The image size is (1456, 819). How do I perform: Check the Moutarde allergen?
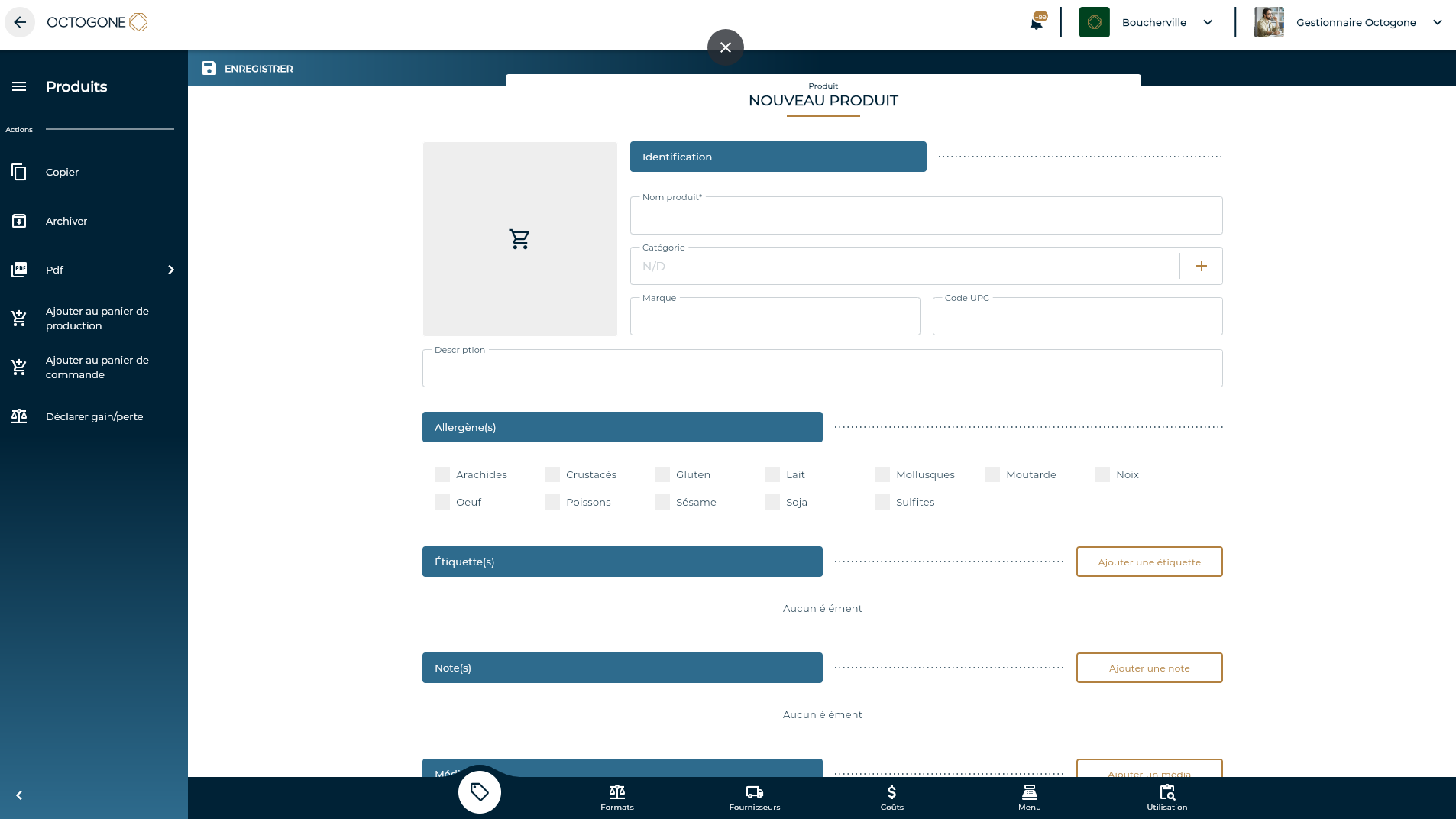[x=992, y=474]
